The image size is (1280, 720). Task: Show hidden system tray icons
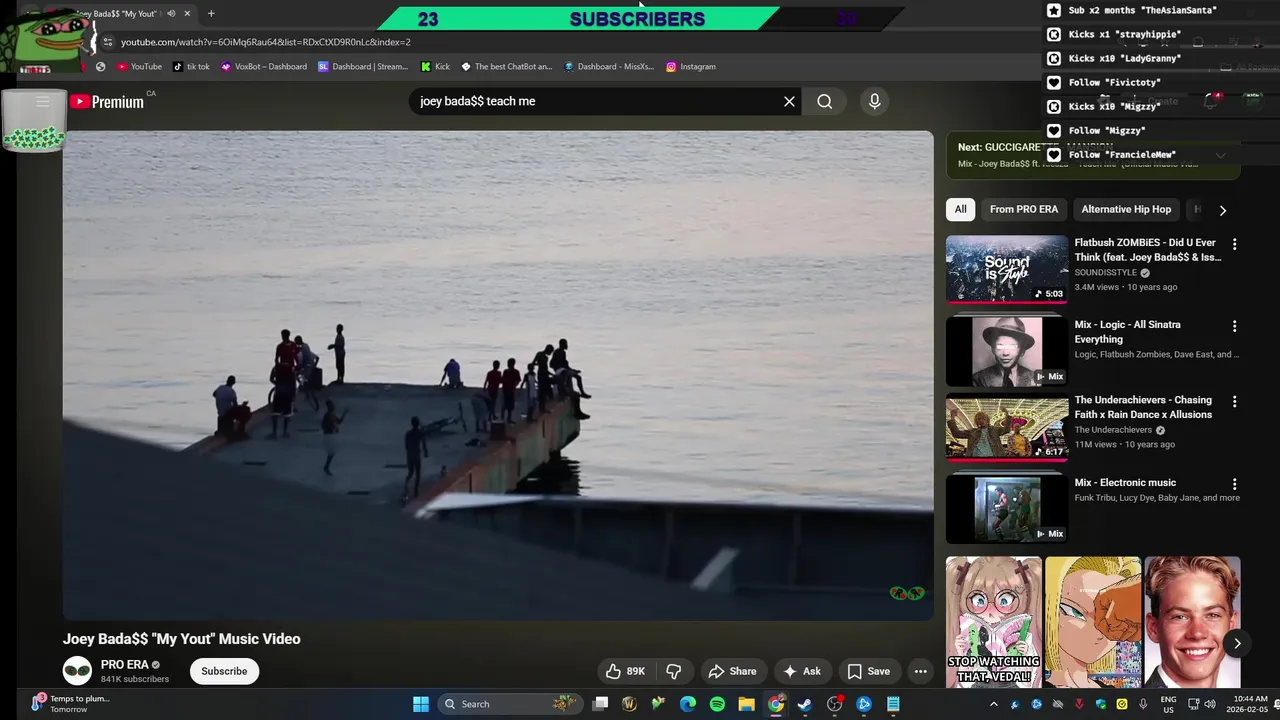(993, 704)
